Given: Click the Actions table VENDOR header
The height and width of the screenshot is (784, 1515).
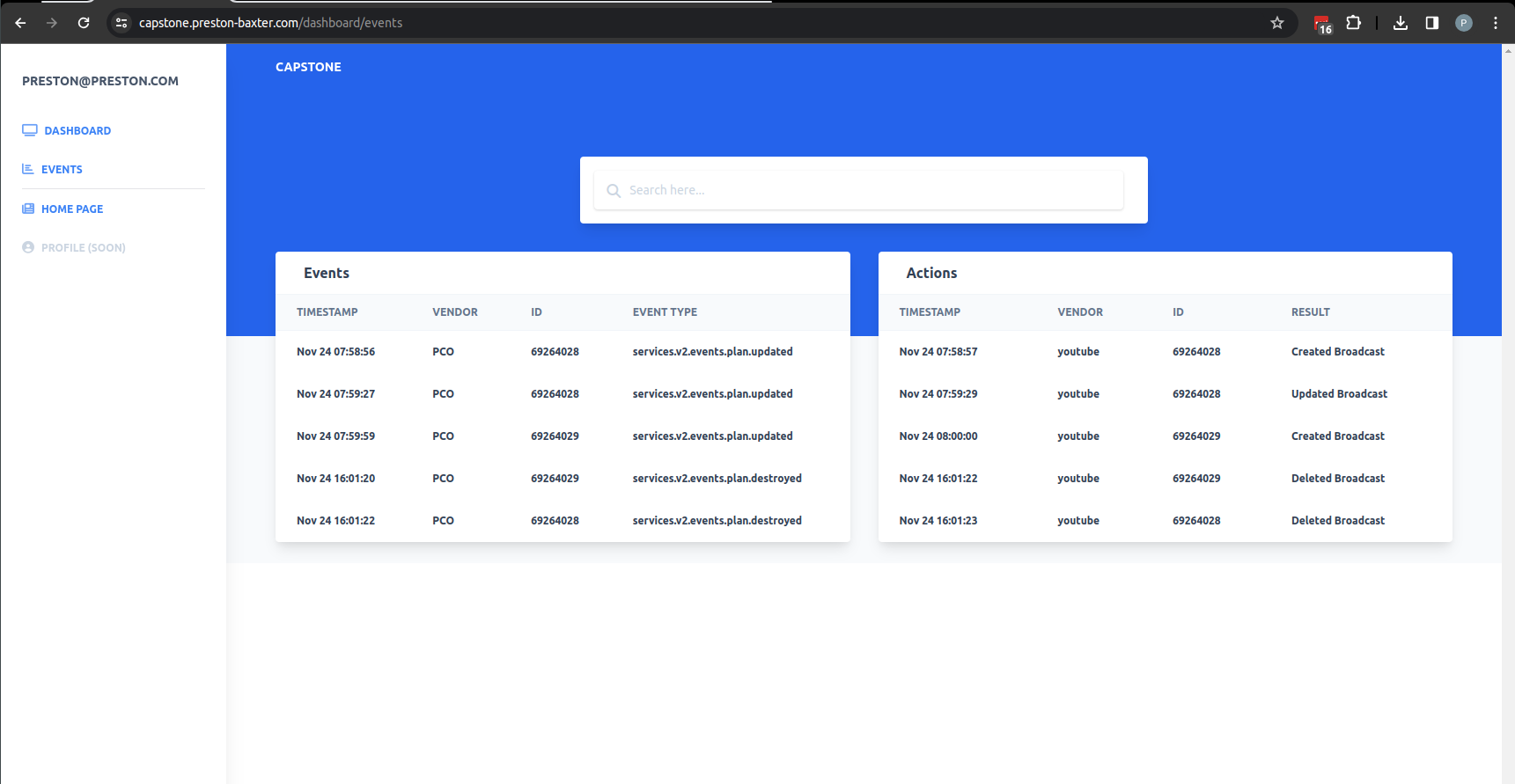Looking at the screenshot, I should pos(1080,312).
